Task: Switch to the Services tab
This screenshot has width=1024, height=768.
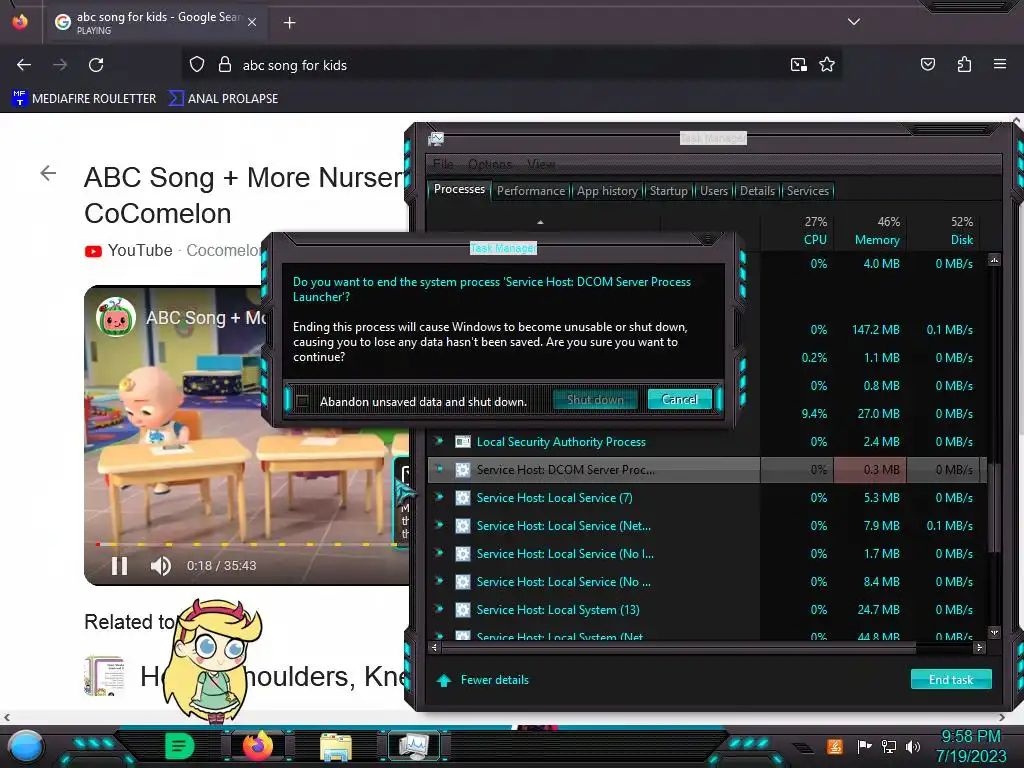Action: 808,191
